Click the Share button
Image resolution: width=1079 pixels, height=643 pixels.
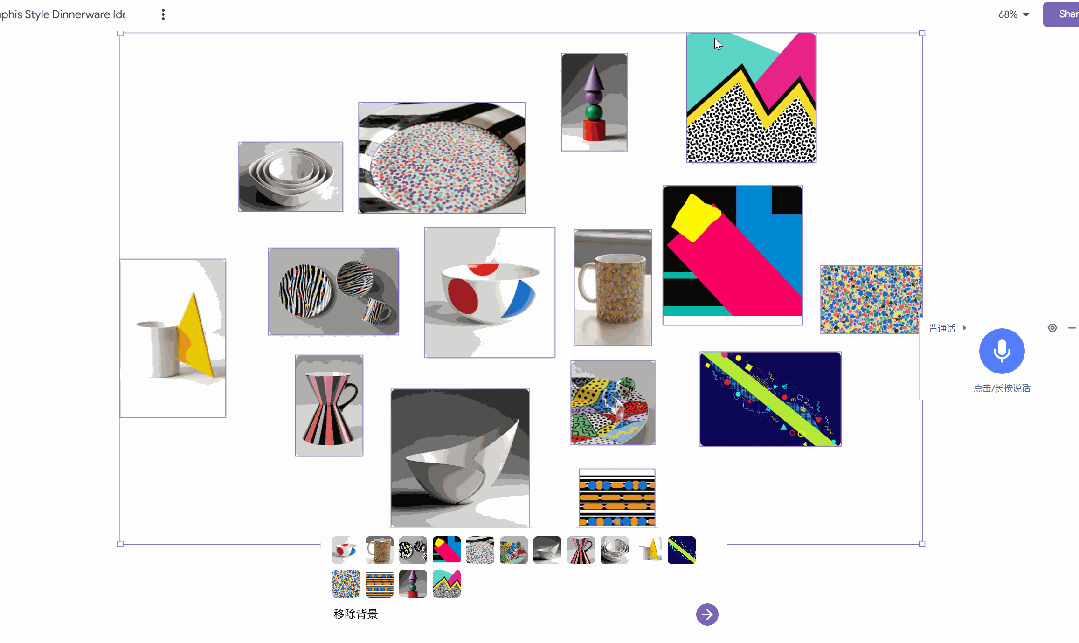point(1062,14)
